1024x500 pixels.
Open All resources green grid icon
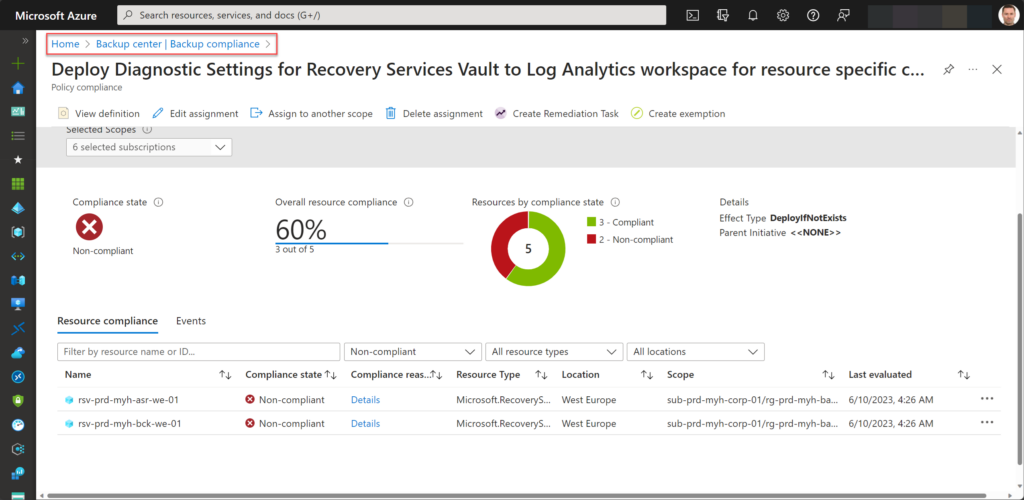[x=18, y=184]
